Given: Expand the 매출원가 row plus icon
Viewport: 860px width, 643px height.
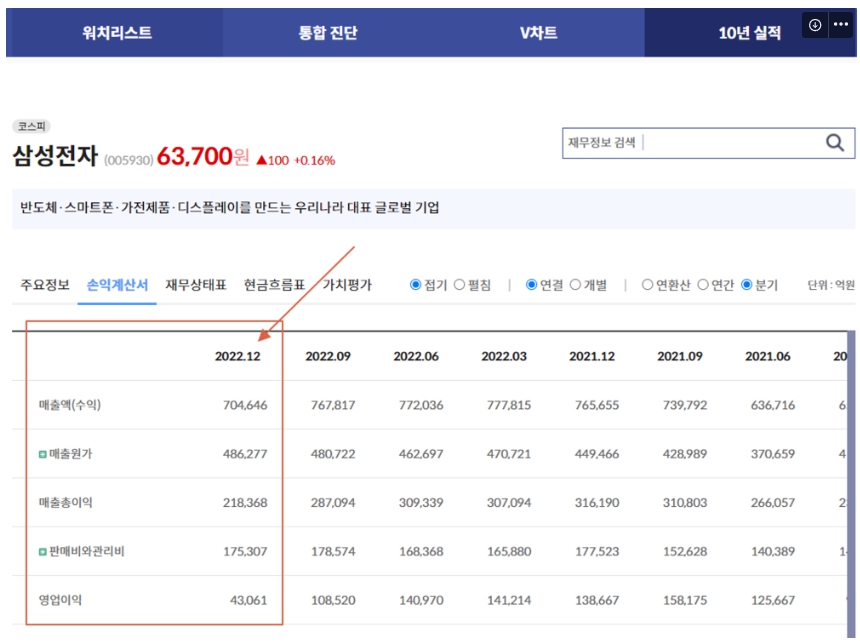Looking at the screenshot, I should (x=42, y=454).
